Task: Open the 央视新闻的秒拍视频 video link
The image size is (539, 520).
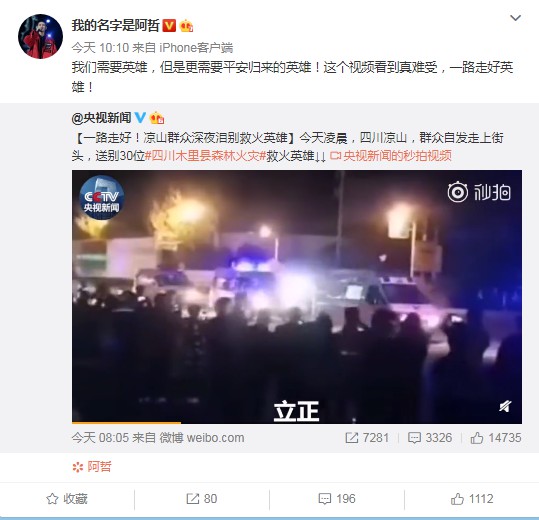Action: 391,156
